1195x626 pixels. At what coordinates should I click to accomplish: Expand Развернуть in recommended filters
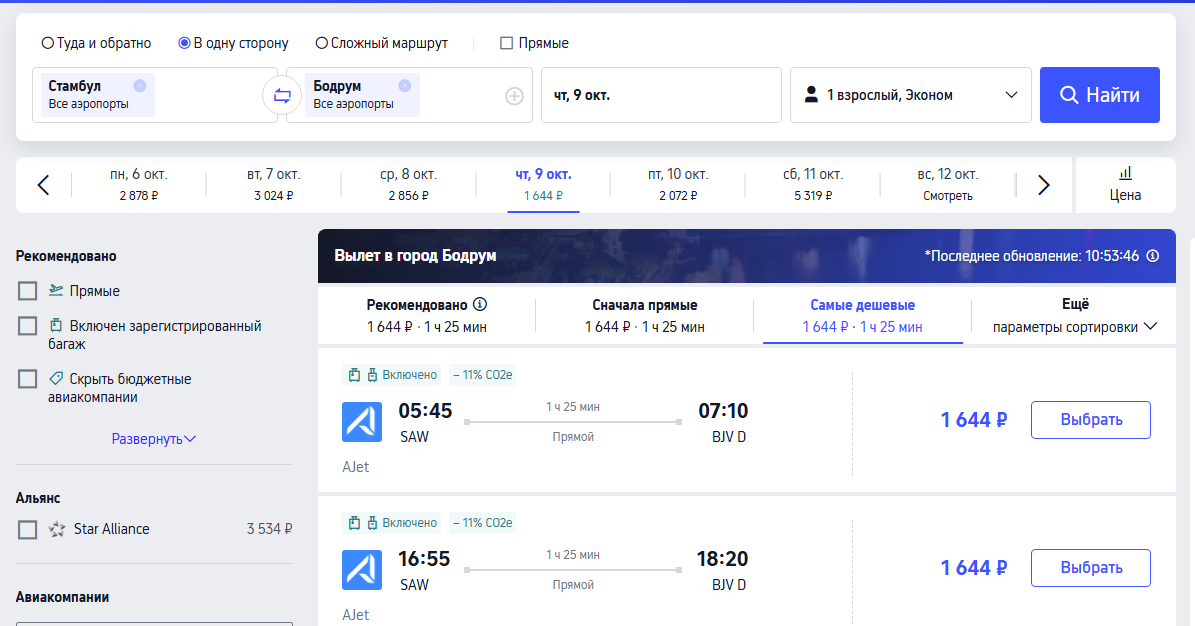153,439
